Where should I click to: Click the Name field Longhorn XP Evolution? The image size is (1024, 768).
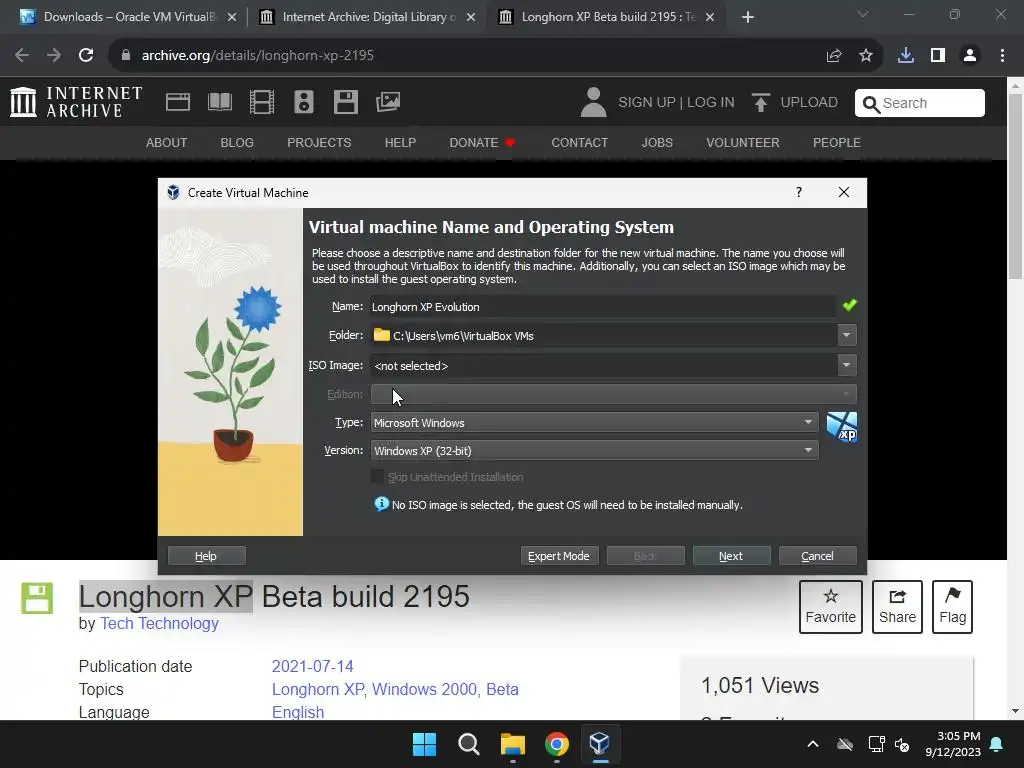[603, 306]
